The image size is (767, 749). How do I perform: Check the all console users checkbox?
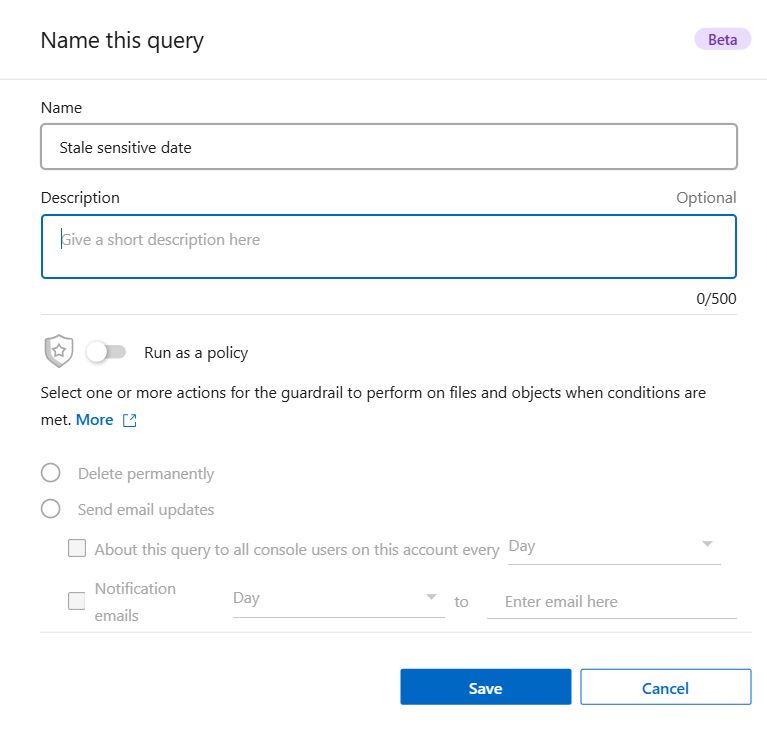(77, 548)
